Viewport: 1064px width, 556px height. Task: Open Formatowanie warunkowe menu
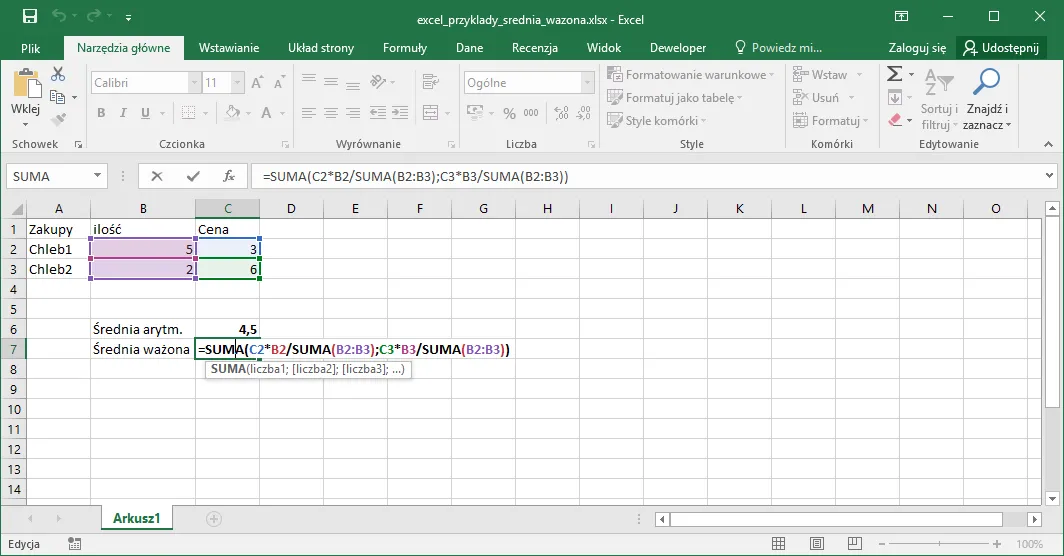[691, 75]
